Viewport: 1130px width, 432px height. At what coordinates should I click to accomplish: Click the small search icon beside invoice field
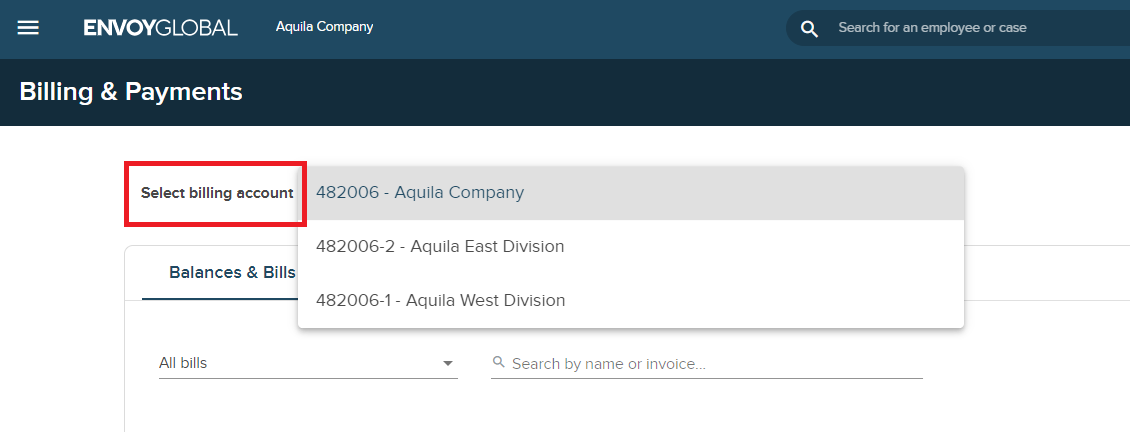coord(499,363)
